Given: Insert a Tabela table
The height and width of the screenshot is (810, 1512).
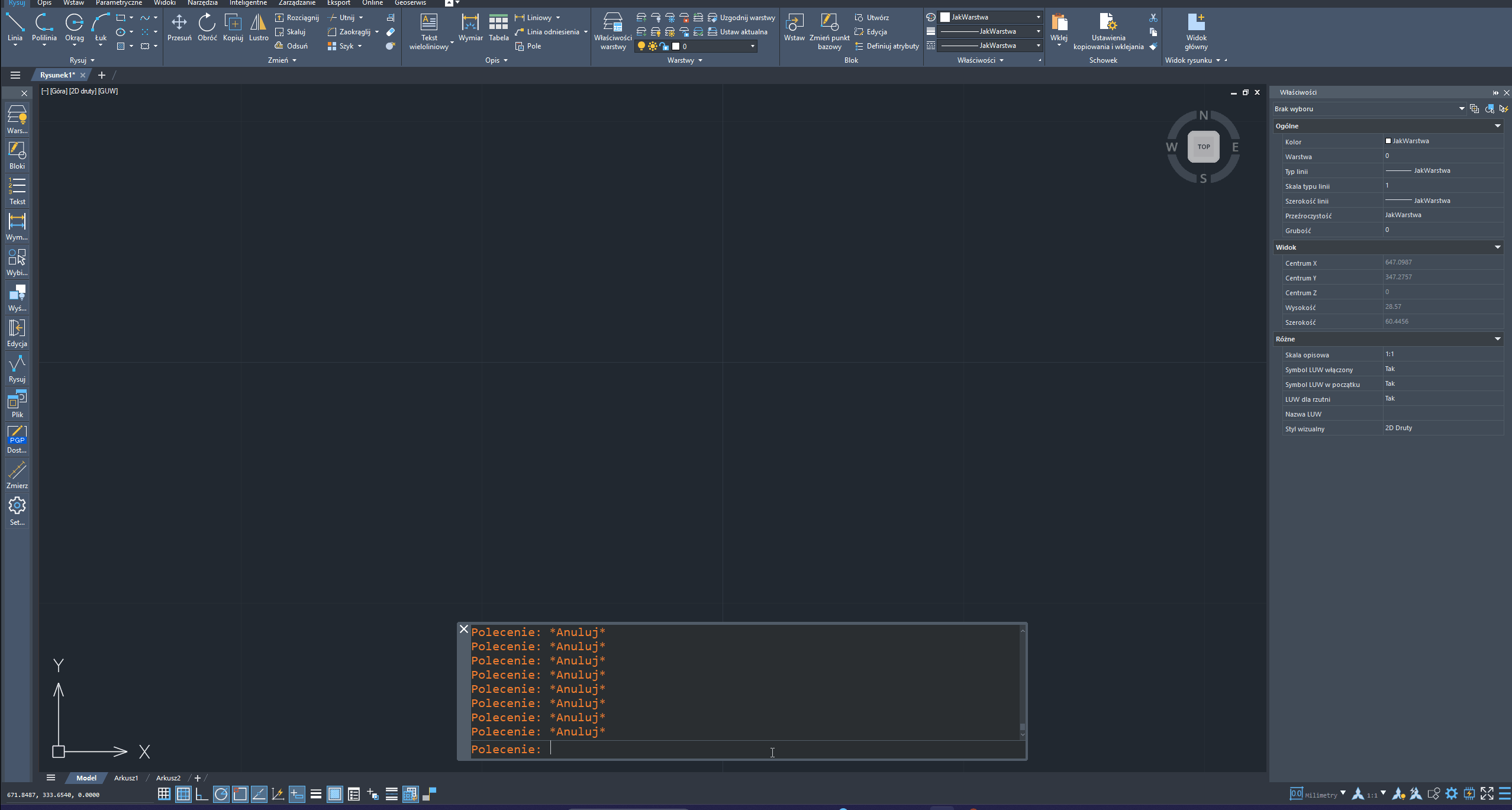Looking at the screenshot, I should point(498,27).
